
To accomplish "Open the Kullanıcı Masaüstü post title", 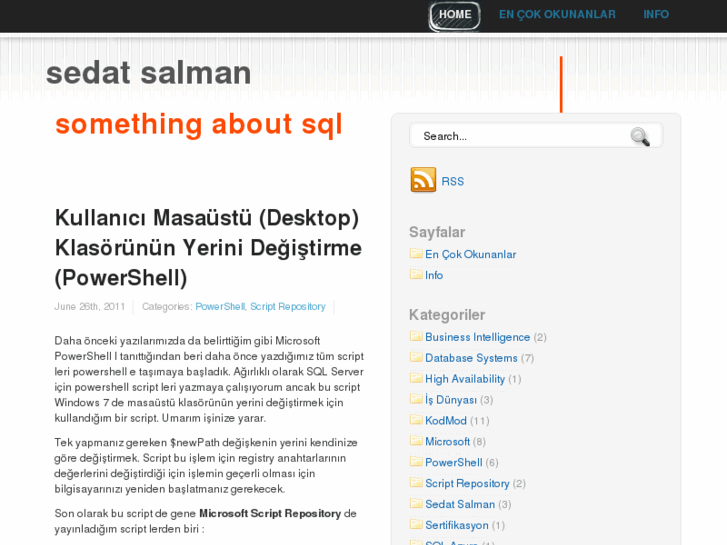I will [208, 248].
